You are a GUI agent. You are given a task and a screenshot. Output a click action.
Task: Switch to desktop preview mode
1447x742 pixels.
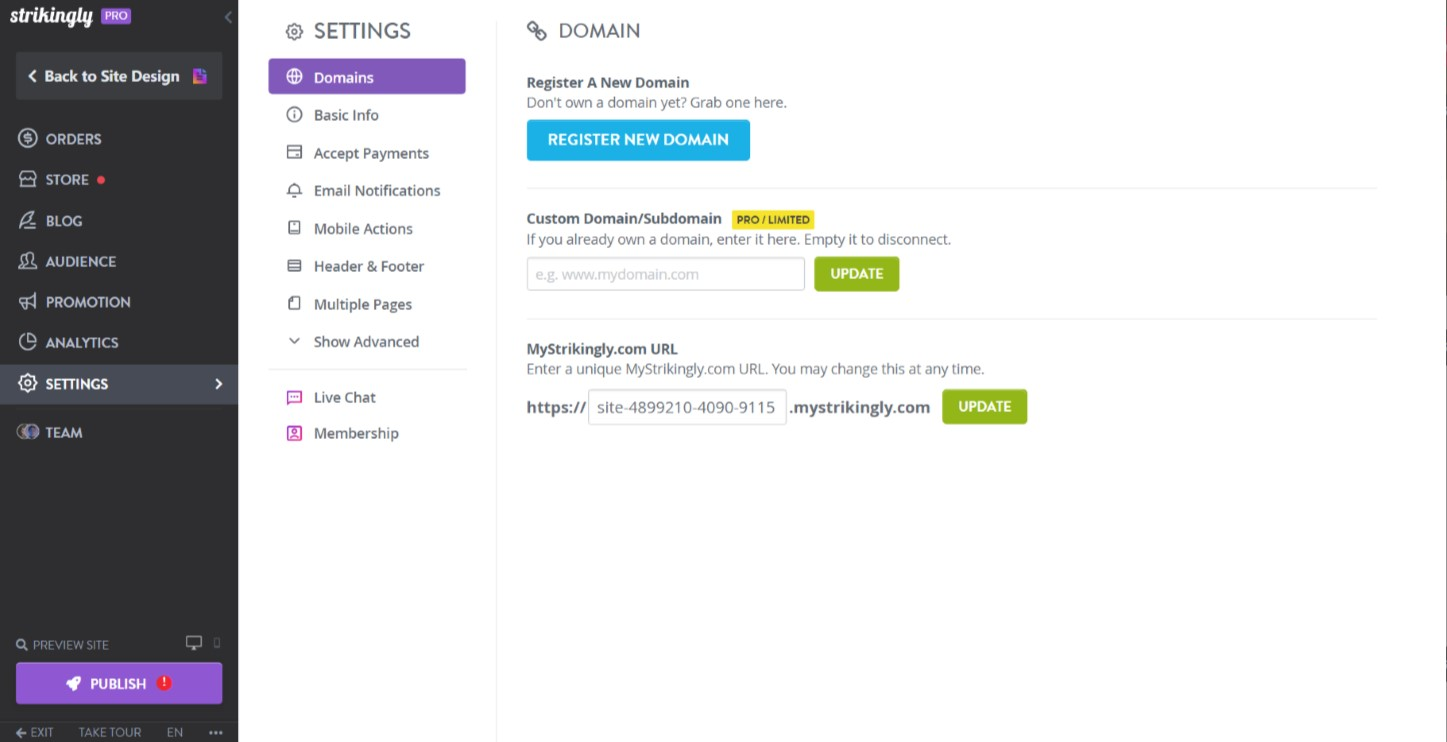click(x=193, y=642)
